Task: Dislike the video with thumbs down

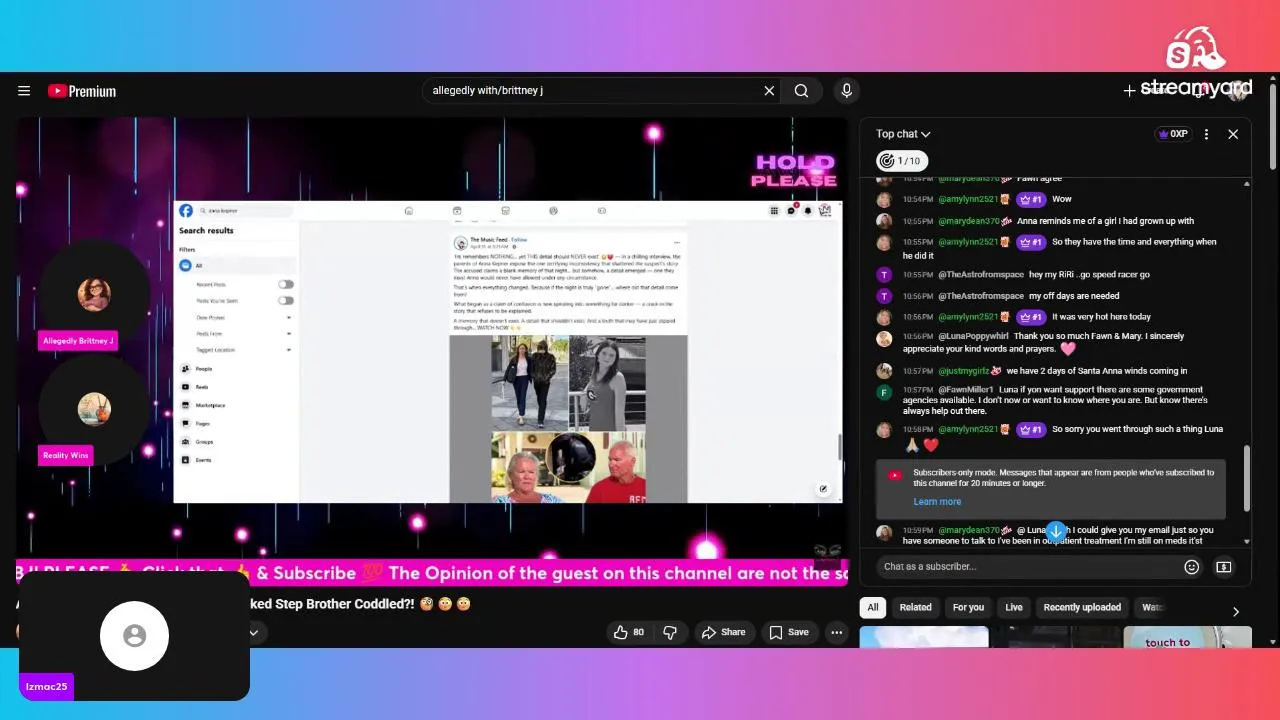Action: click(x=670, y=632)
